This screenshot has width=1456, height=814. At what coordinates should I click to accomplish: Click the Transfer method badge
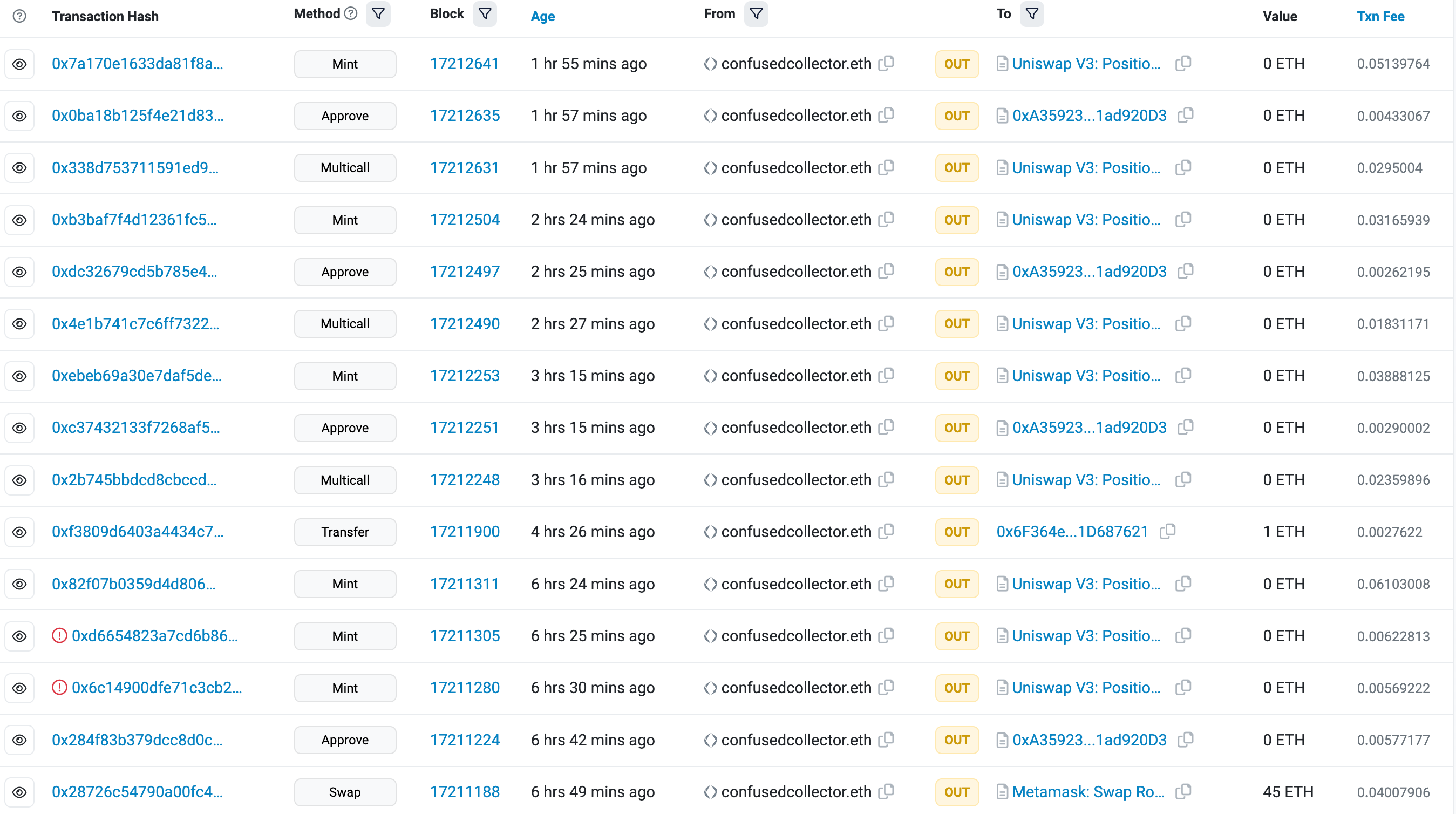(345, 532)
